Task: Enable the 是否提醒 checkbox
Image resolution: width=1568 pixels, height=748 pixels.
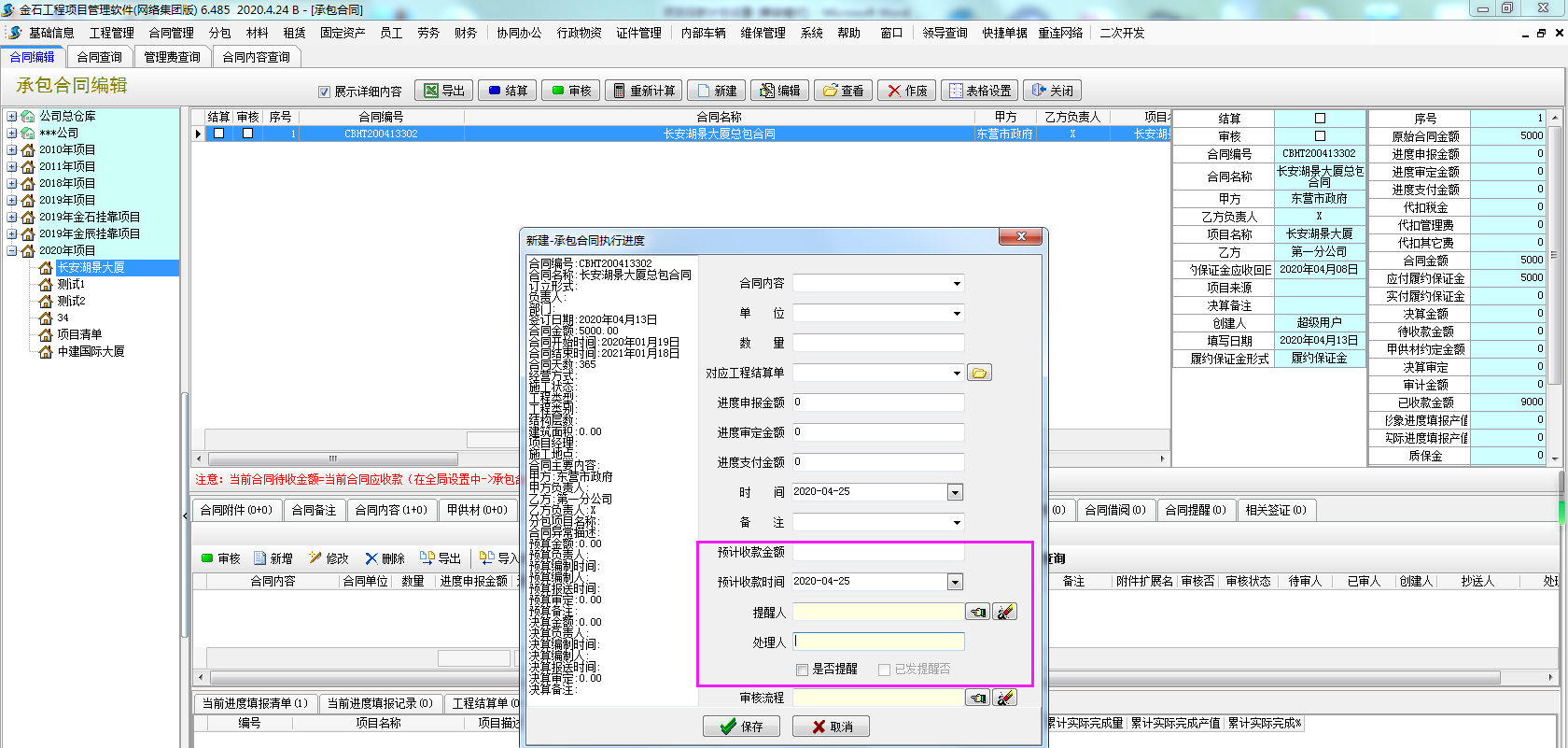Action: coord(803,670)
